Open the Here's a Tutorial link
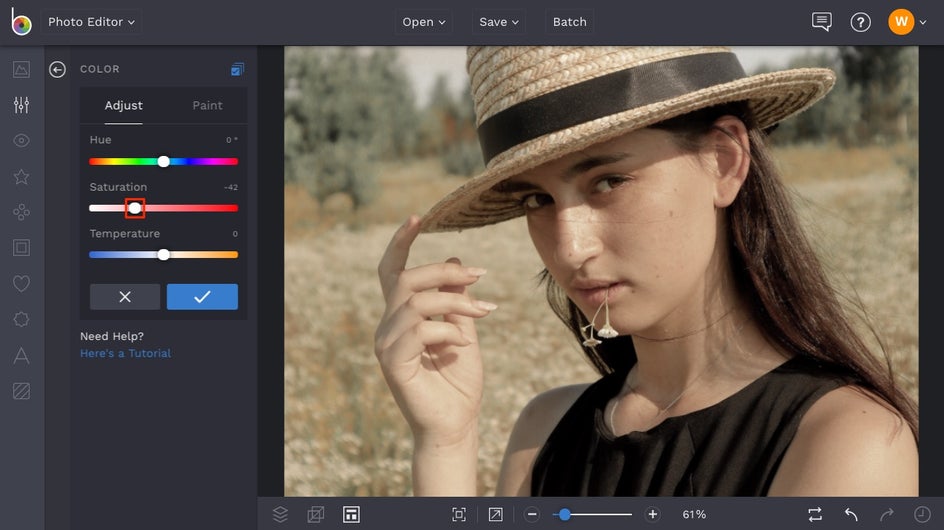Viewport: 944px width, 530px height. tap(125, 354)
